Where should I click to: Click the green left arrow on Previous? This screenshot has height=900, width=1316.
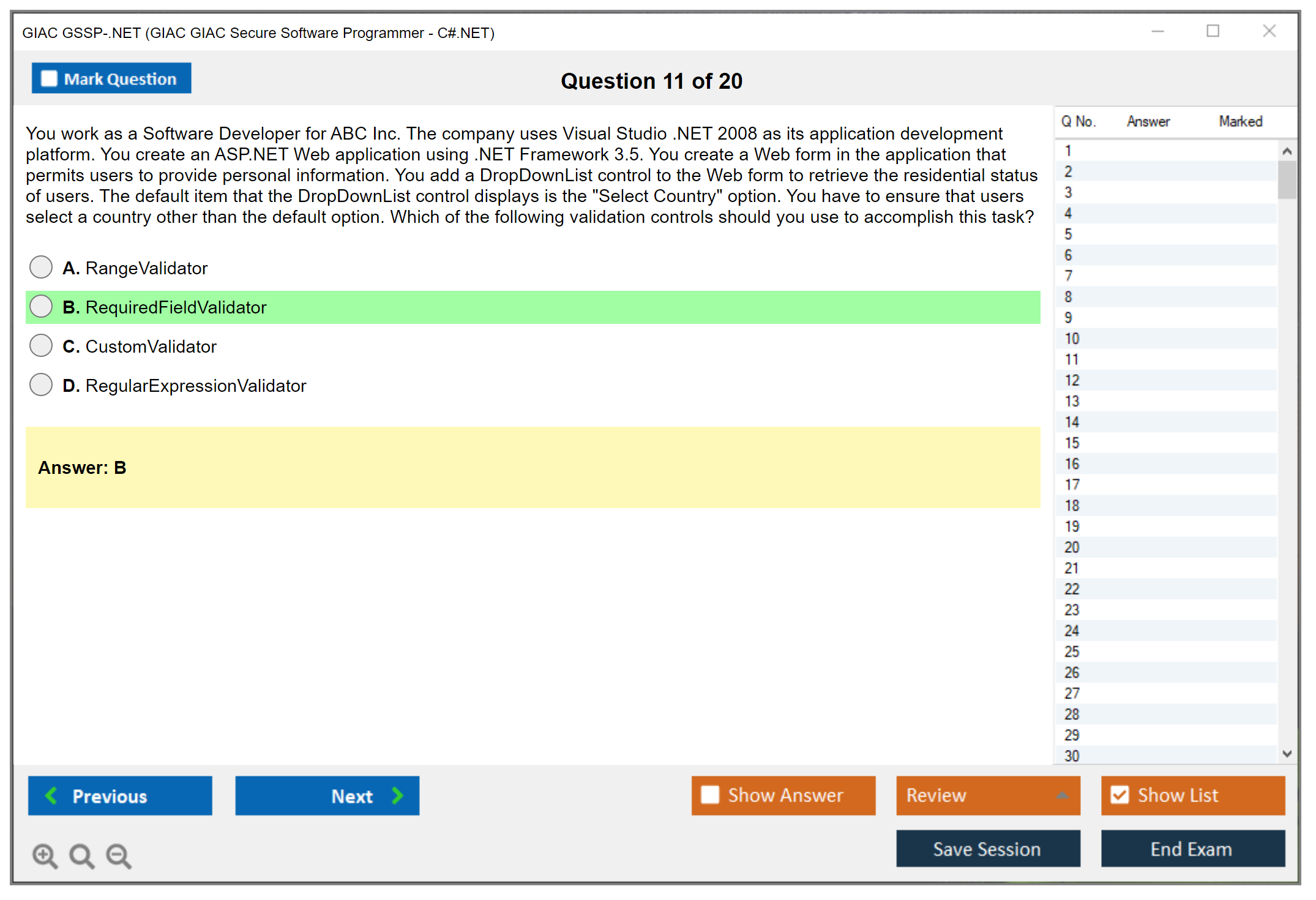point(51,795)
